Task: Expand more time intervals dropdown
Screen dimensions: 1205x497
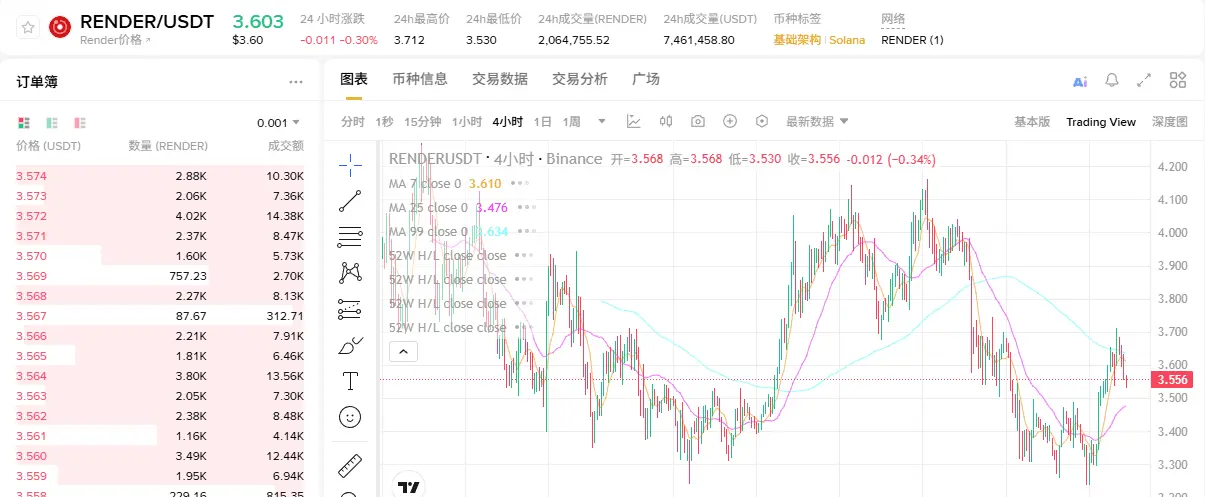Action: click(602, 122)
